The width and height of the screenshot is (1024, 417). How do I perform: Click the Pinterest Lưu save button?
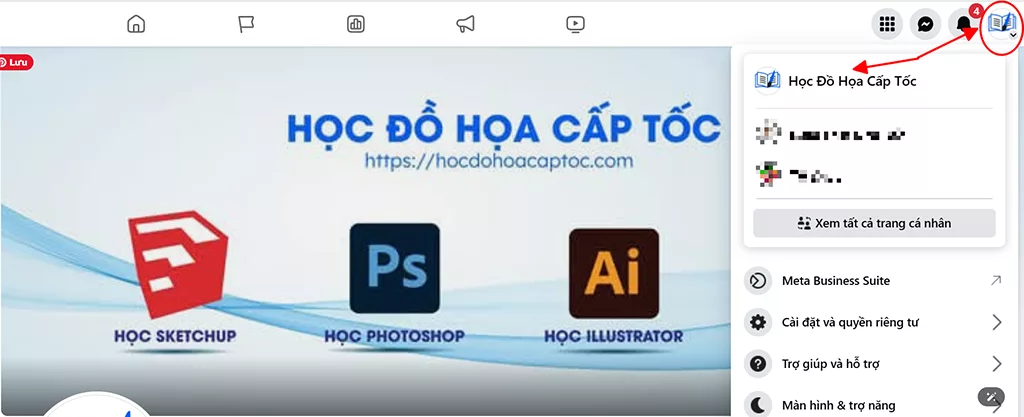16,62
